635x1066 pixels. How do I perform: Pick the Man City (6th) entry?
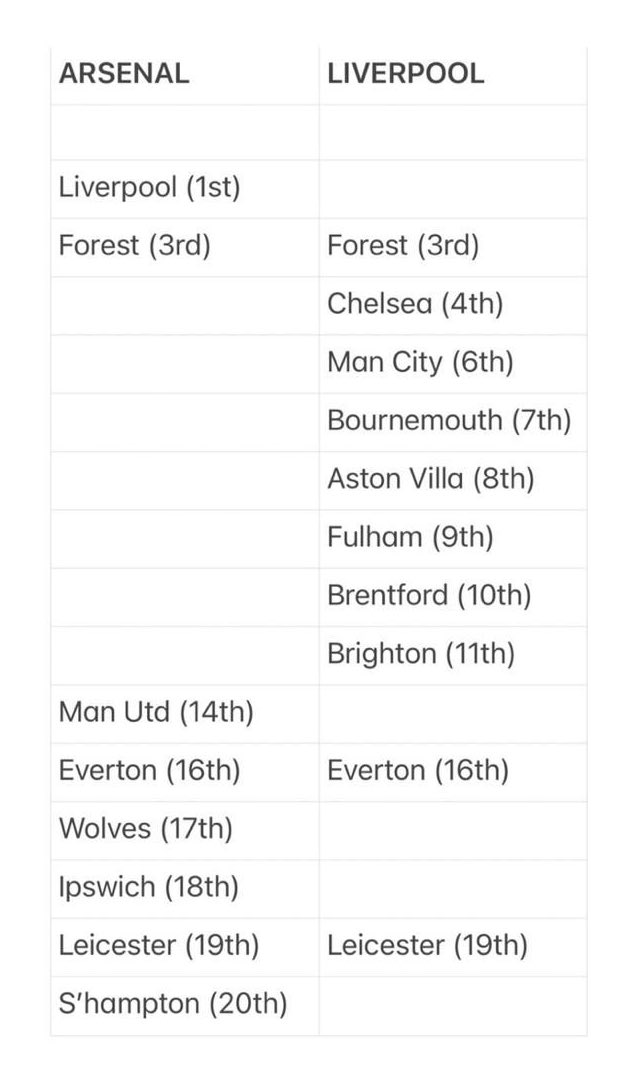click(x=419, y=362)
